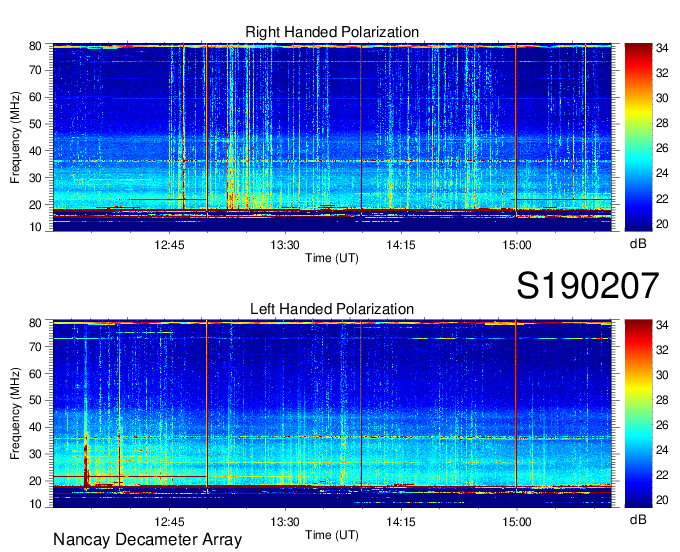Image resolution: width=680 pixels, height=552 pixels.
Task: Click the 50 MHz tick on right-handed plot
Action: click(x=35, y=124)
